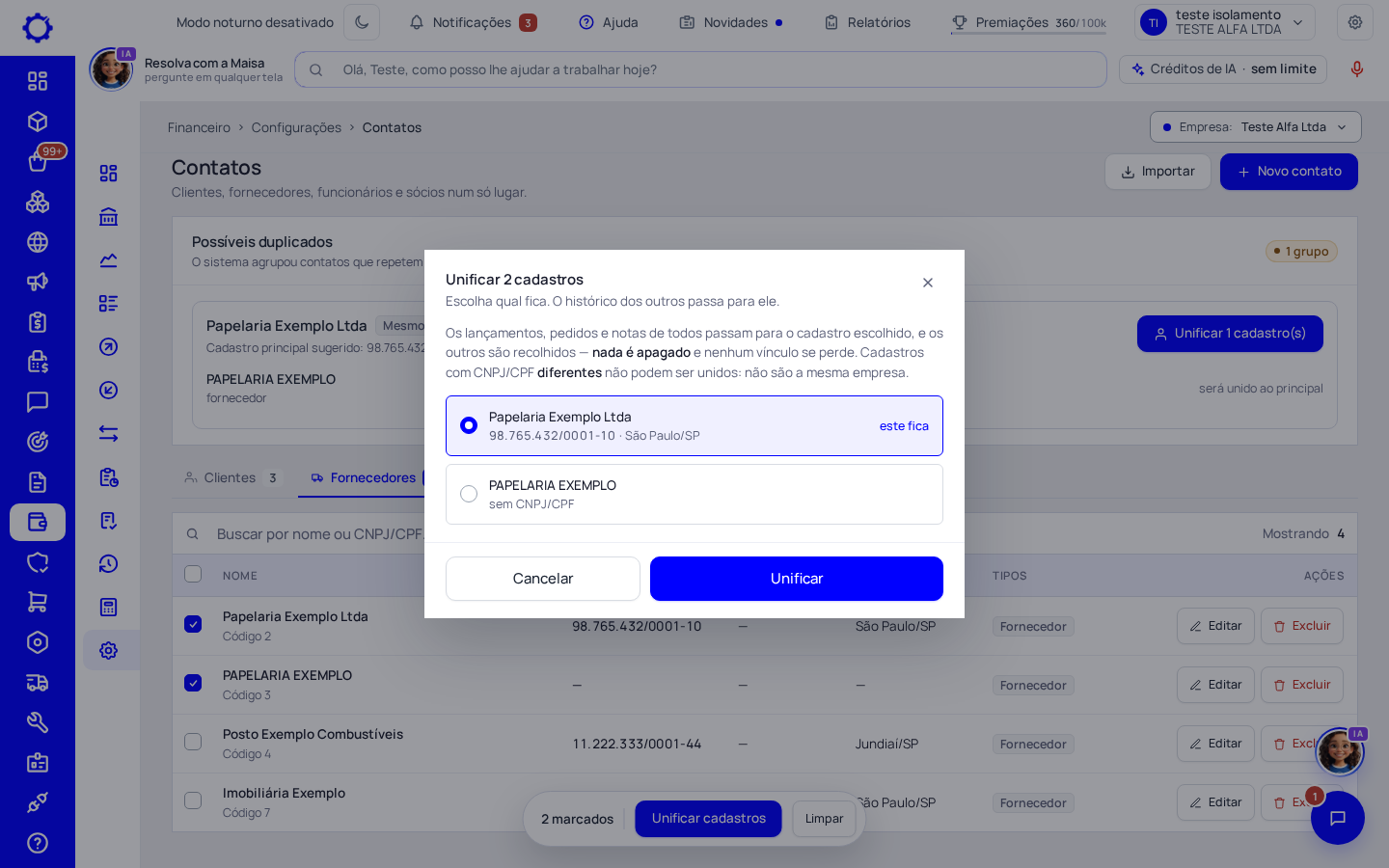
Task: Switch to the Clientes tab
Action: [231, 478]
